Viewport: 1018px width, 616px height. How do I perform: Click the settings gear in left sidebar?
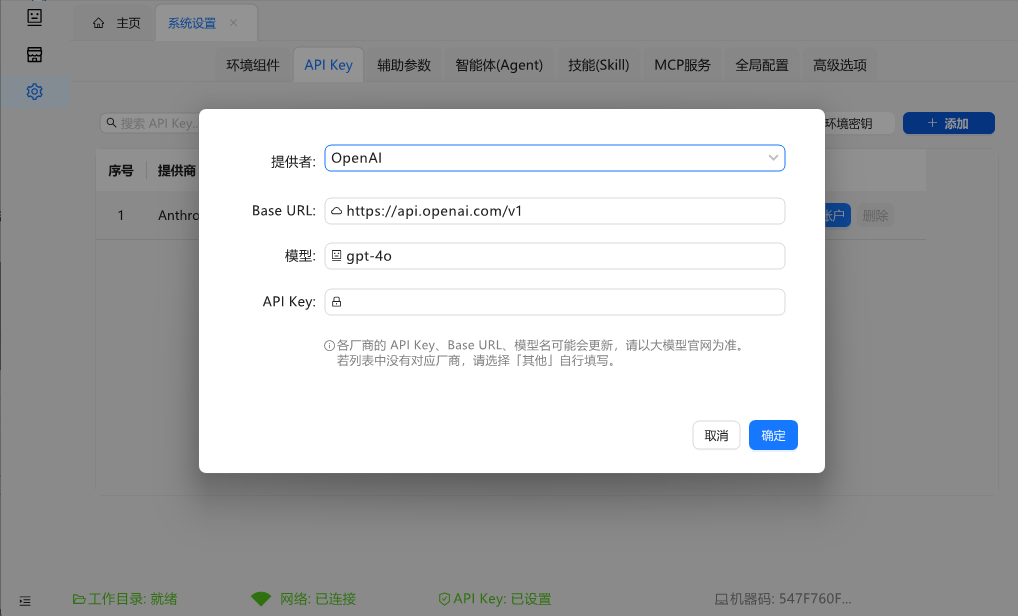click(x=34, y=92)
